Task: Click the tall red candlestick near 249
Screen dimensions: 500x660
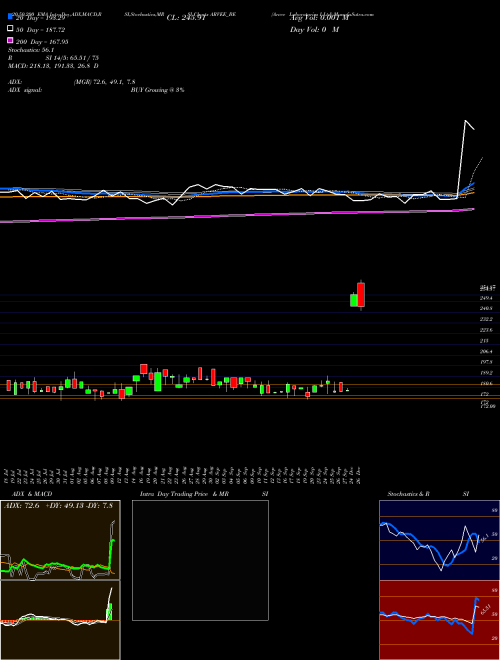Action: click(361, 295)
